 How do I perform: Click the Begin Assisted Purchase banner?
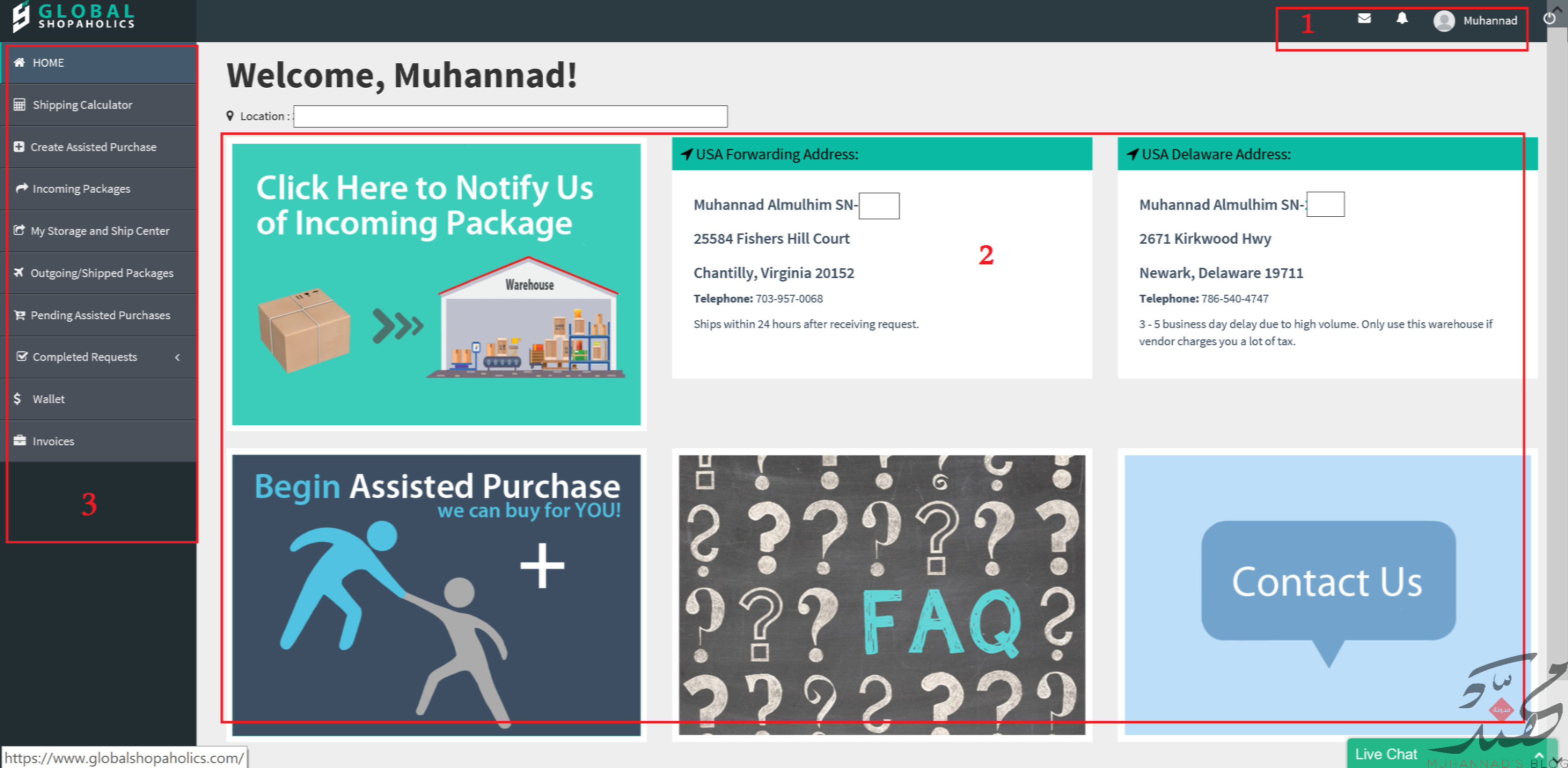tap(436, 594)
